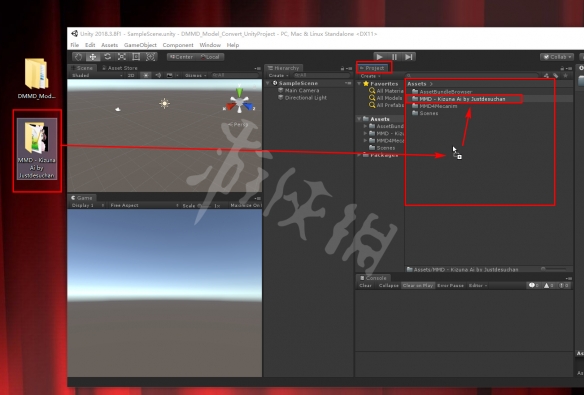Open Shaded draw mode dropdown
Viewport: 584px width, 395px height.
click(97, 75)
